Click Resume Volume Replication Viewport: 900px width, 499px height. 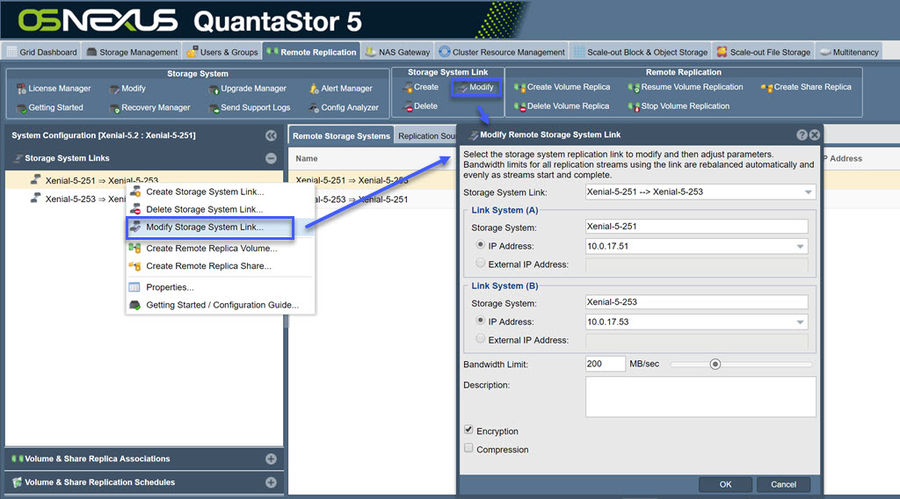(x=685, y=87)
